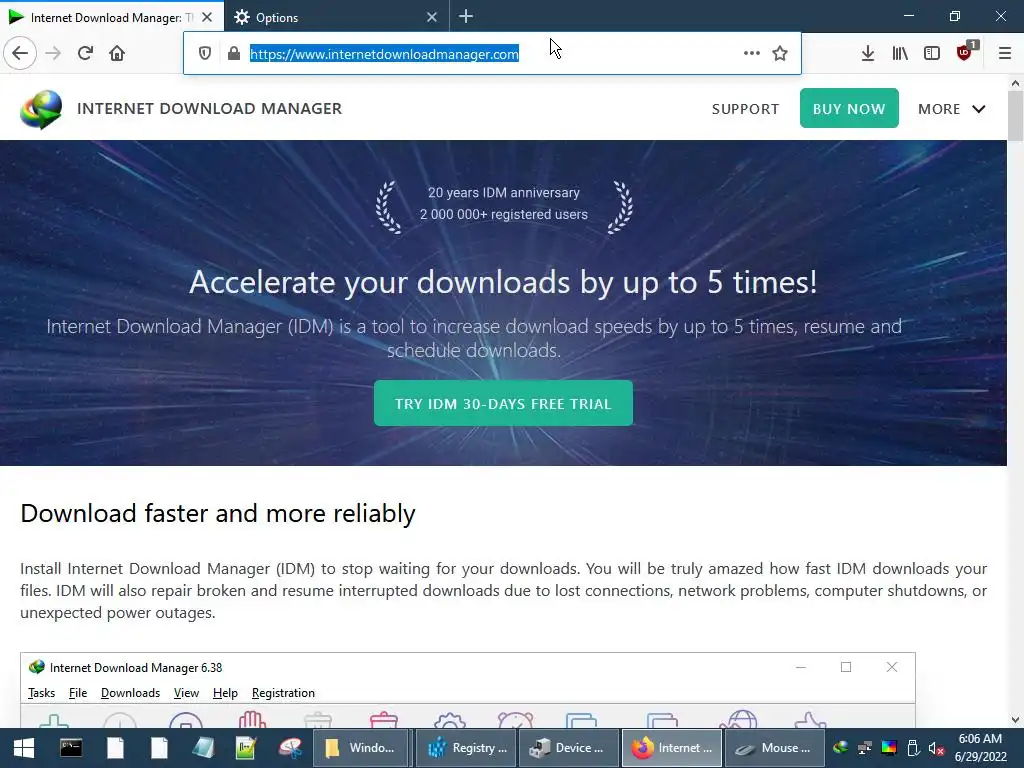Reload the current page
Viewport: 1024px width, 768px height.
[85, 53]
